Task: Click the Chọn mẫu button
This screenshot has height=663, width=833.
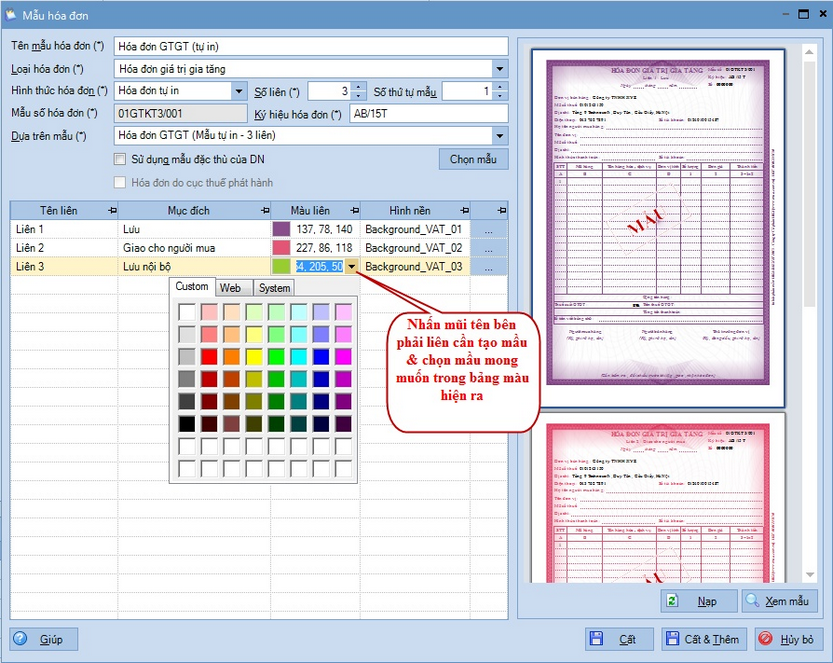Action: pos(473,159)
